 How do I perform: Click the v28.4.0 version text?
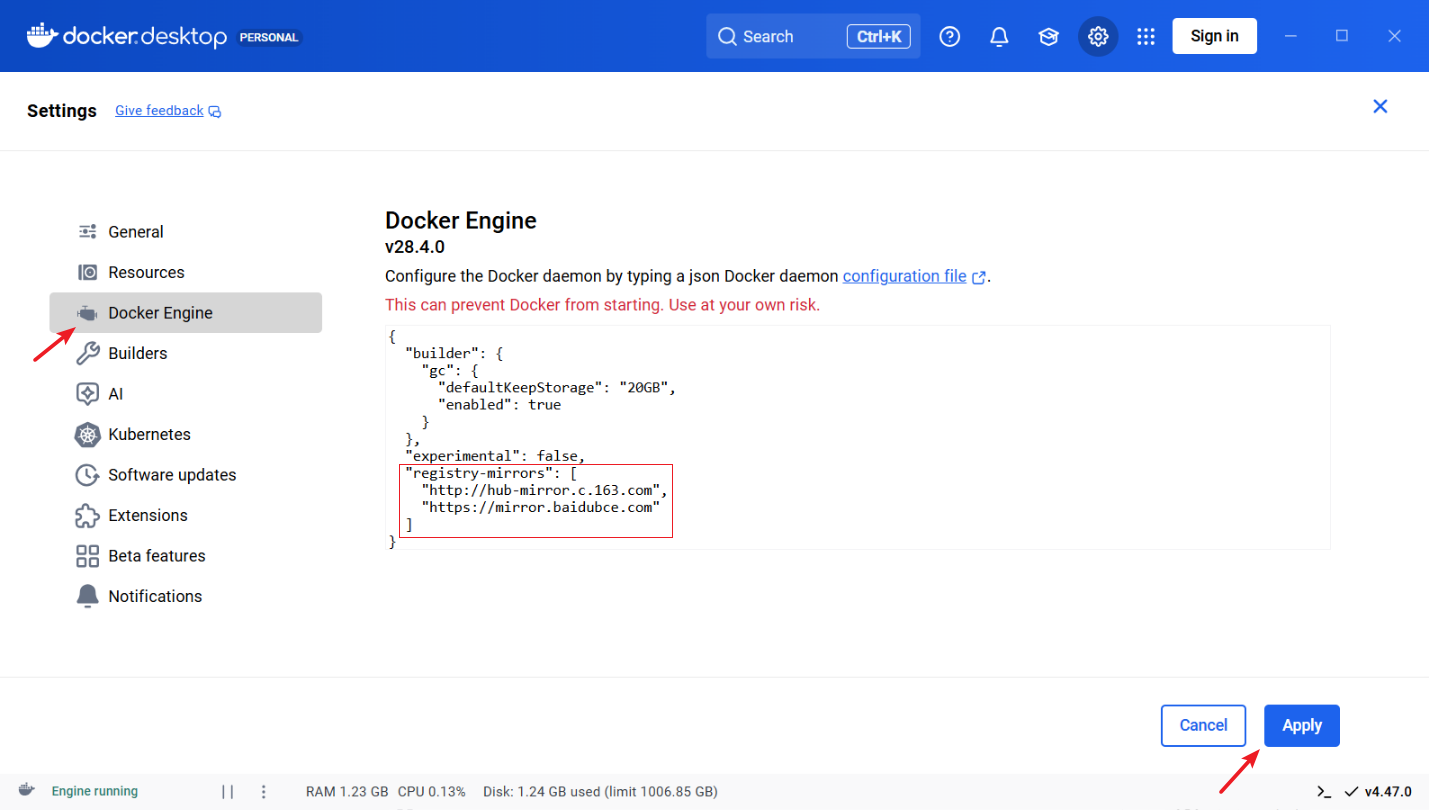tap(415, 247)
